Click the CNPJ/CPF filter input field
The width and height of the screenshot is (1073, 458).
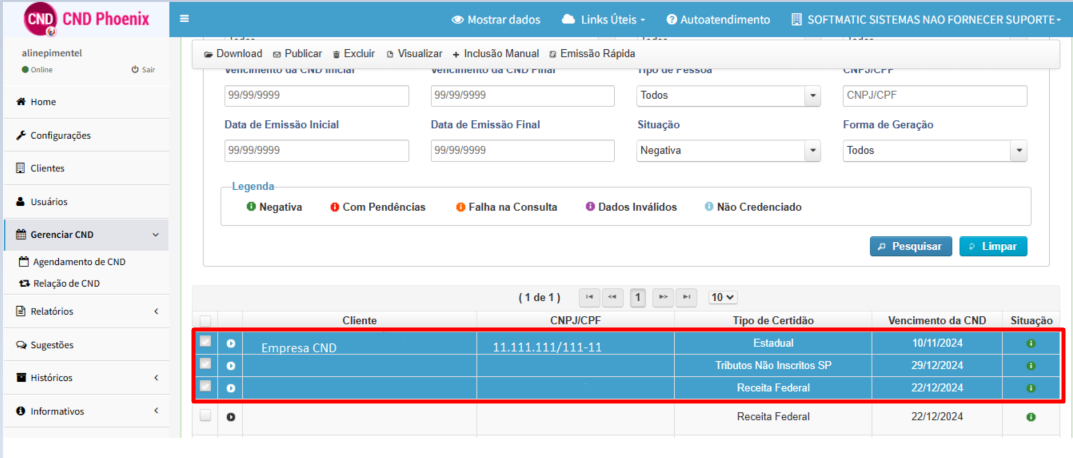click(935, 96)
